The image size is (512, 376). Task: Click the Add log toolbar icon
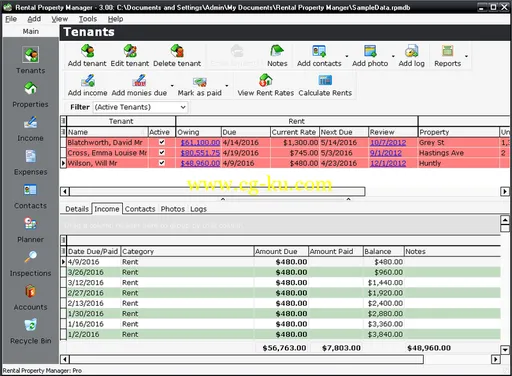411,56
